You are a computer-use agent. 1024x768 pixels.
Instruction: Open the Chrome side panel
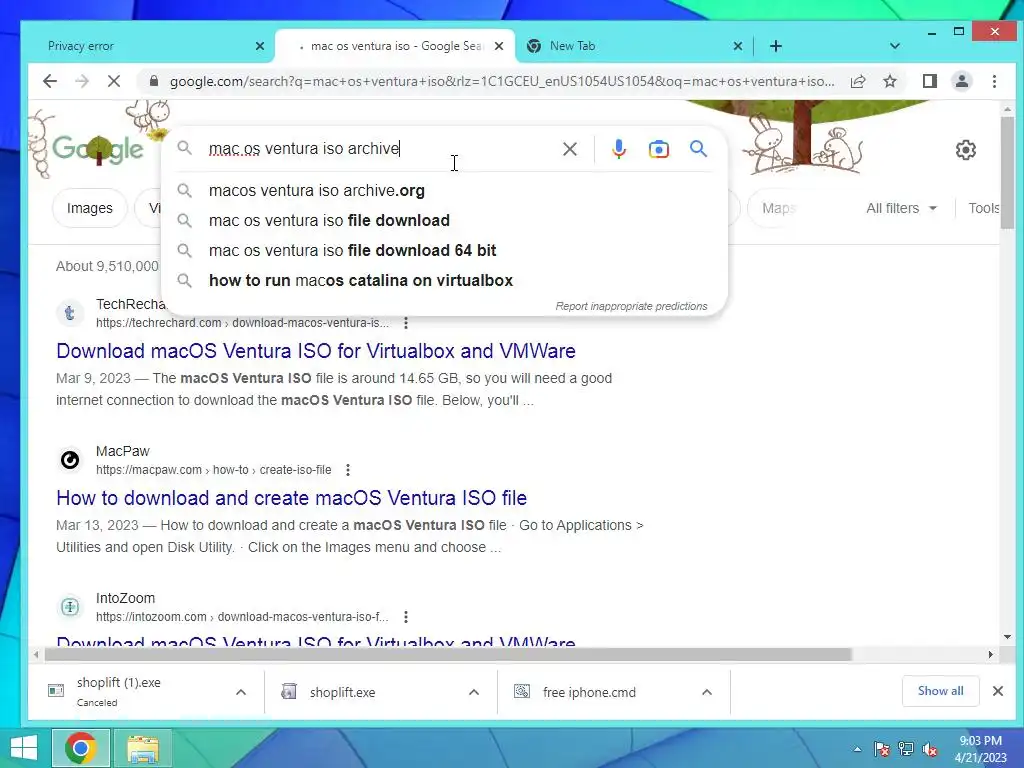tap(930, 81)
